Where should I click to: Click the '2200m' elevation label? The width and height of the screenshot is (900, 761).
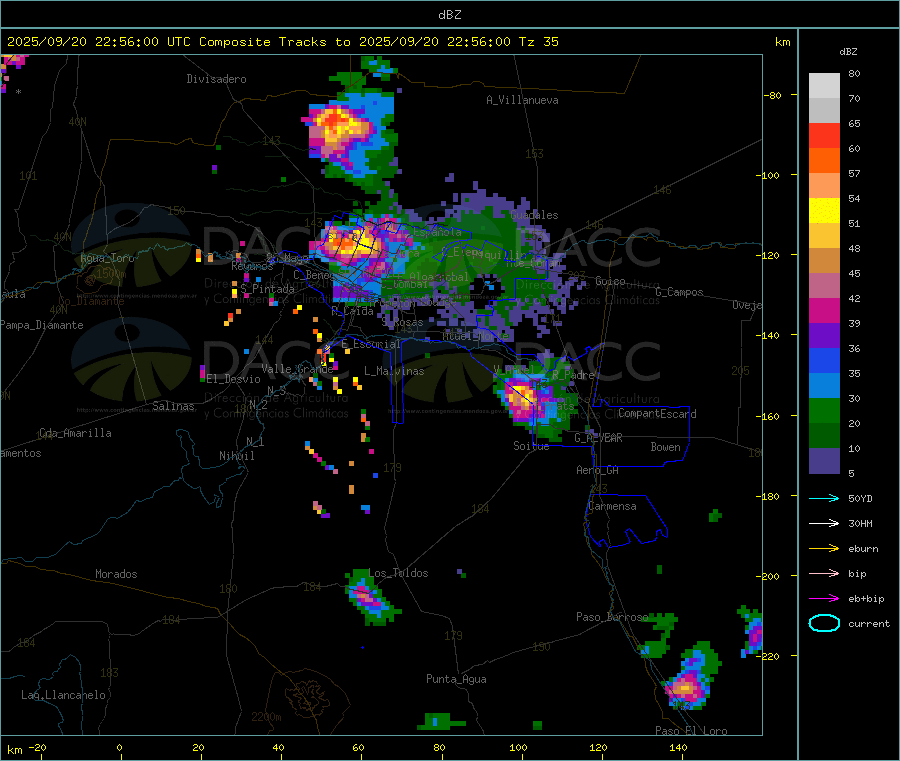point(266,717)
